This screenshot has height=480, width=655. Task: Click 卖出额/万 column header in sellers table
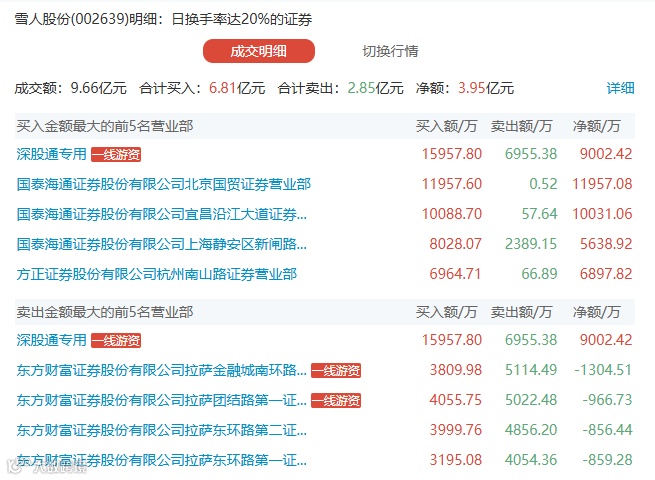tap(521, 312)
